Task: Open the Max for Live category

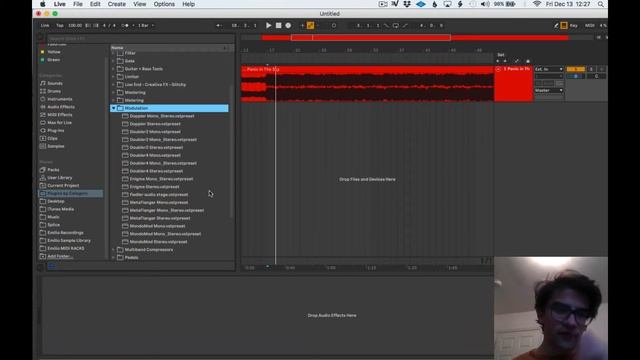Action: coord(59,122)
